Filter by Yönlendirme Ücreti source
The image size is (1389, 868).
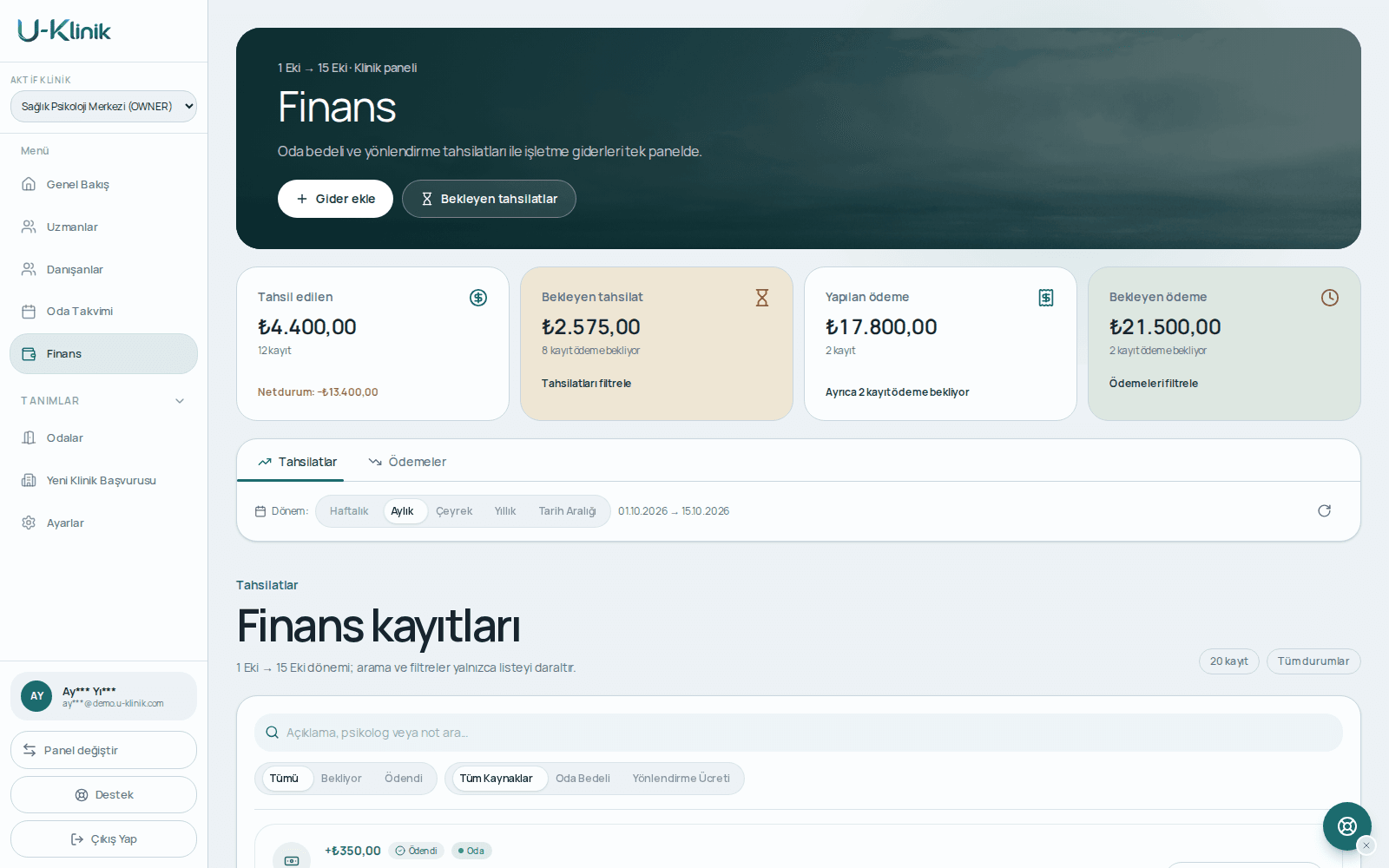681,779
